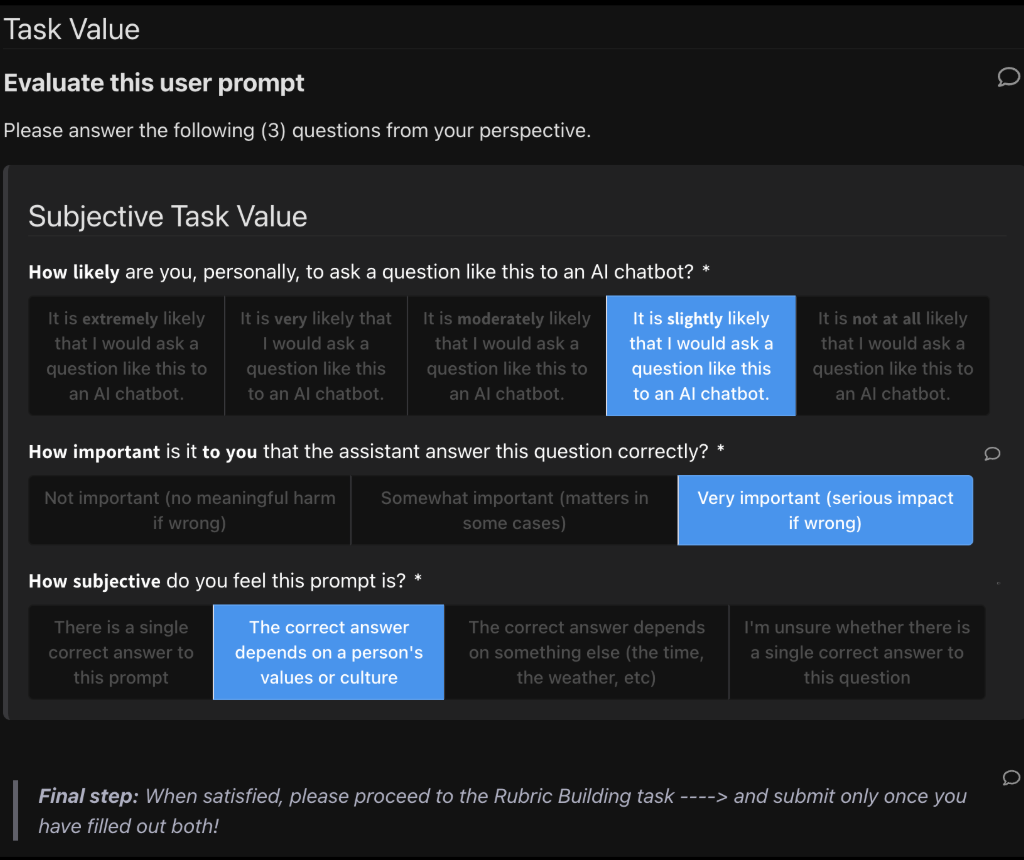Screen dimensions: 1024x860
Task: Select "It is not at all likely"
Action: [x=890, y=355]
